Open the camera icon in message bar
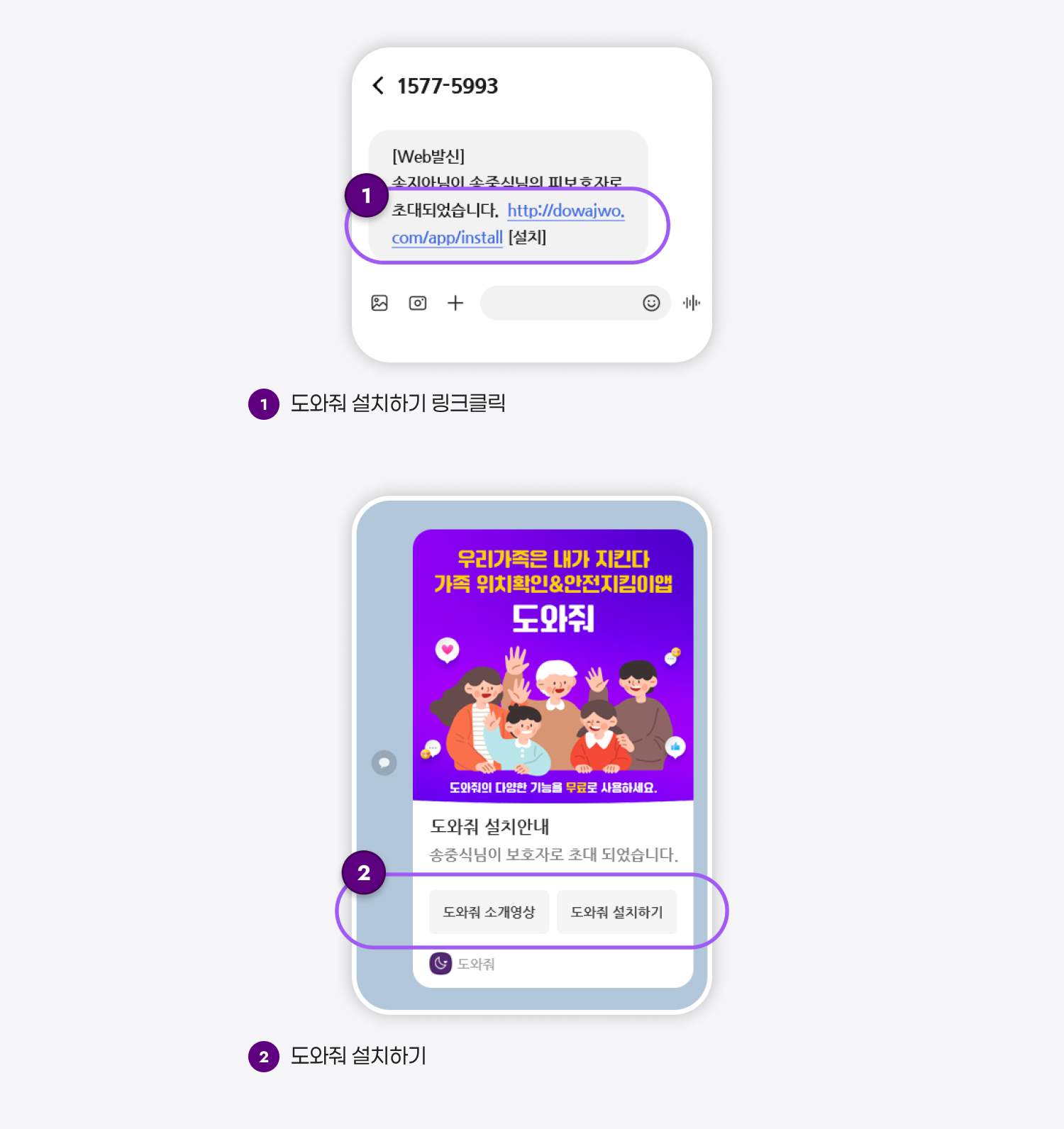 [x=418, y=303]
